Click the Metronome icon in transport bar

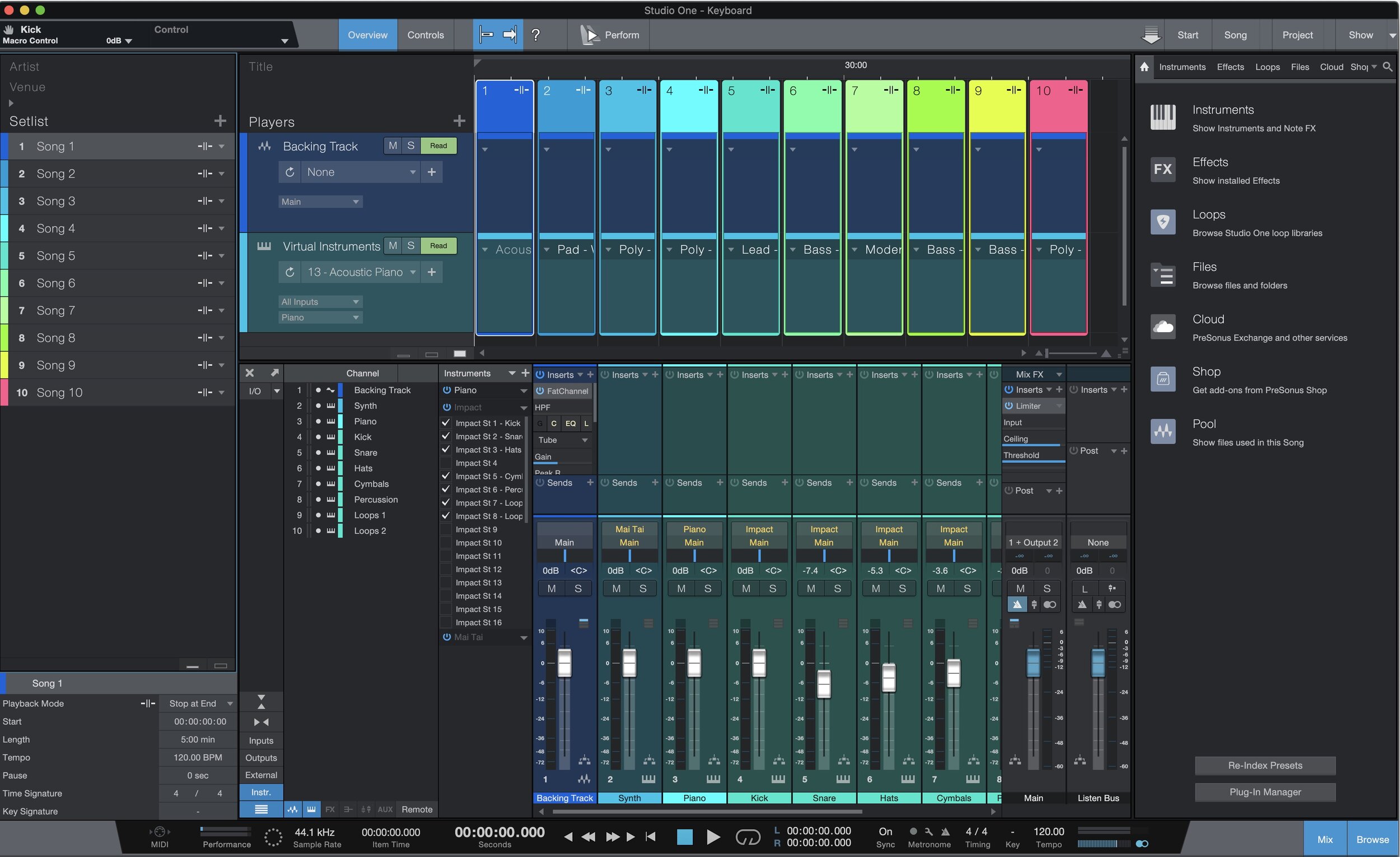[945, 831]
